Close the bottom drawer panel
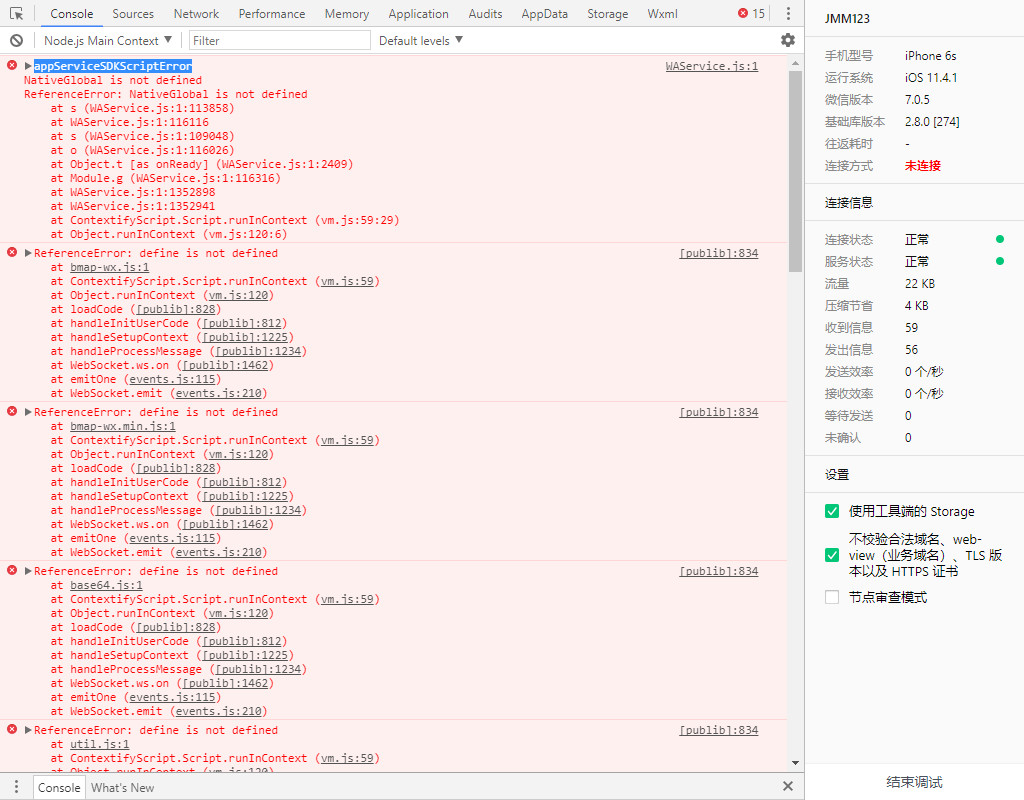 [787, 787]
